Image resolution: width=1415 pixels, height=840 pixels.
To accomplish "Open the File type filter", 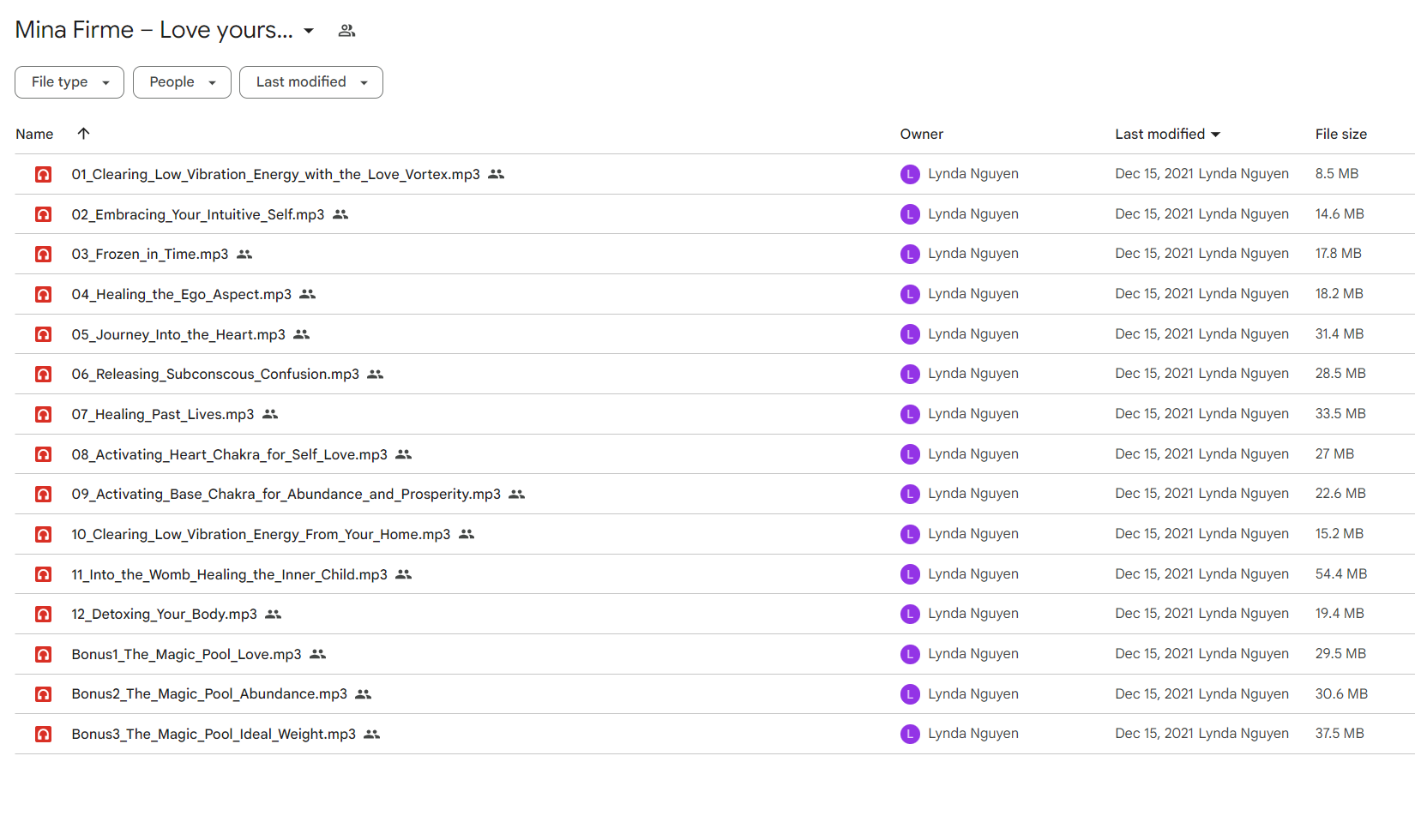I will point(69,82).
